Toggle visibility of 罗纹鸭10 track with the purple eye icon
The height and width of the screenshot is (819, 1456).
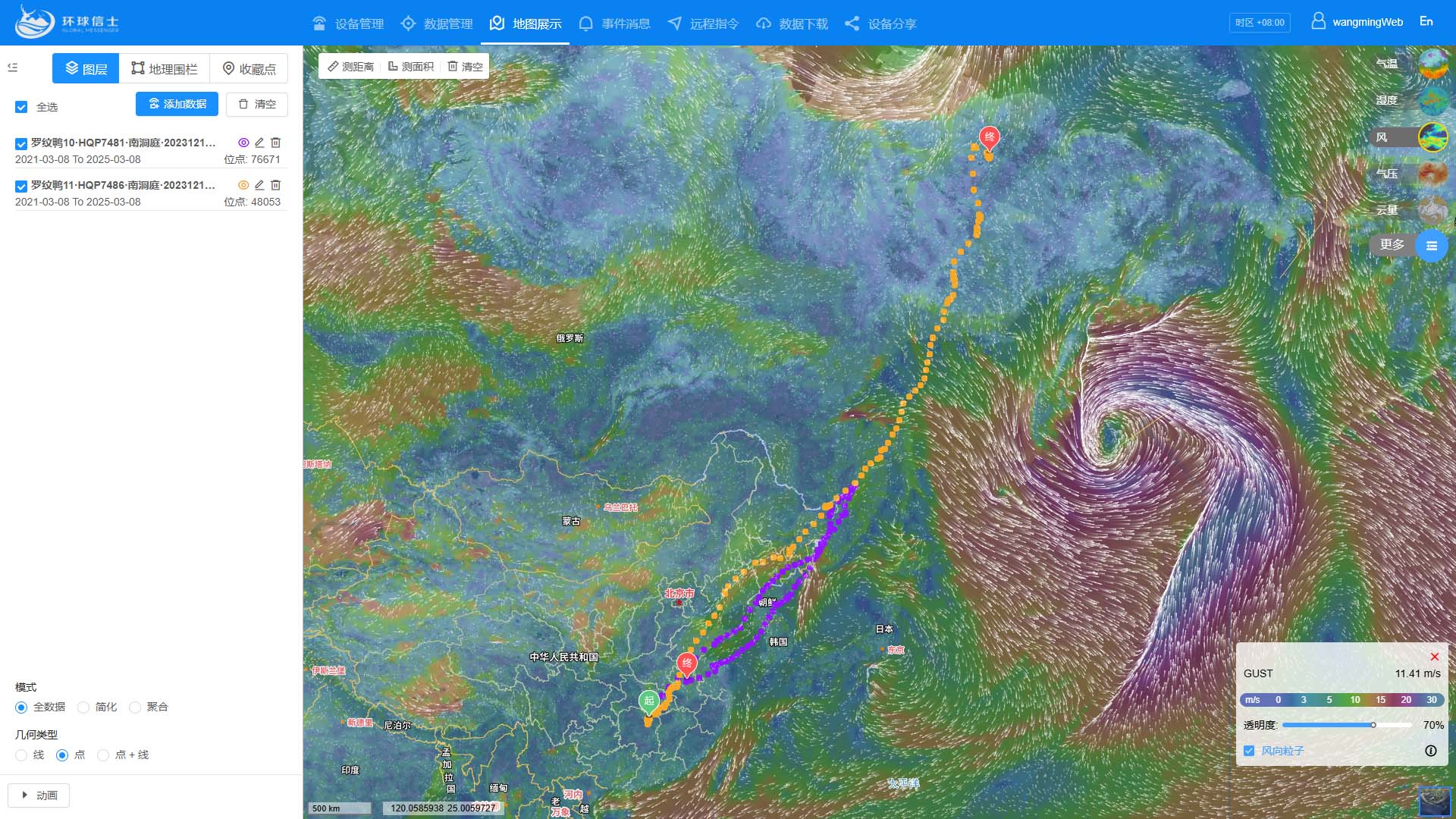click(x=243, y=143)
